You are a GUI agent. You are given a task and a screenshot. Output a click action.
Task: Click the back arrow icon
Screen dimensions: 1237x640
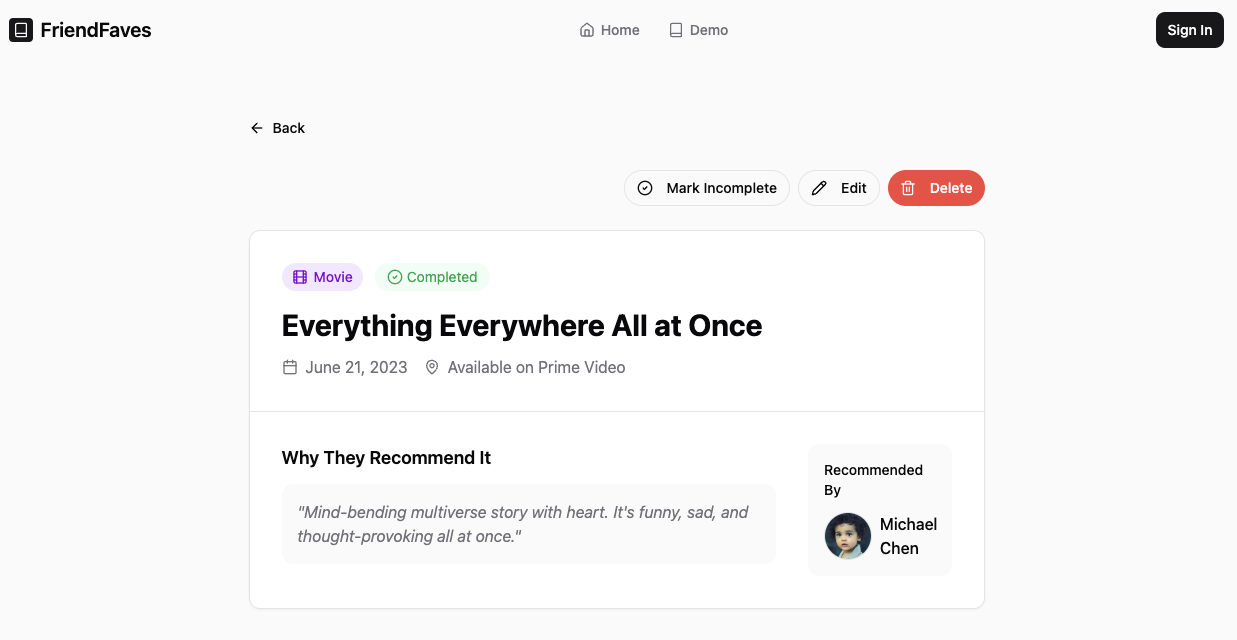[x=257, y=128]
